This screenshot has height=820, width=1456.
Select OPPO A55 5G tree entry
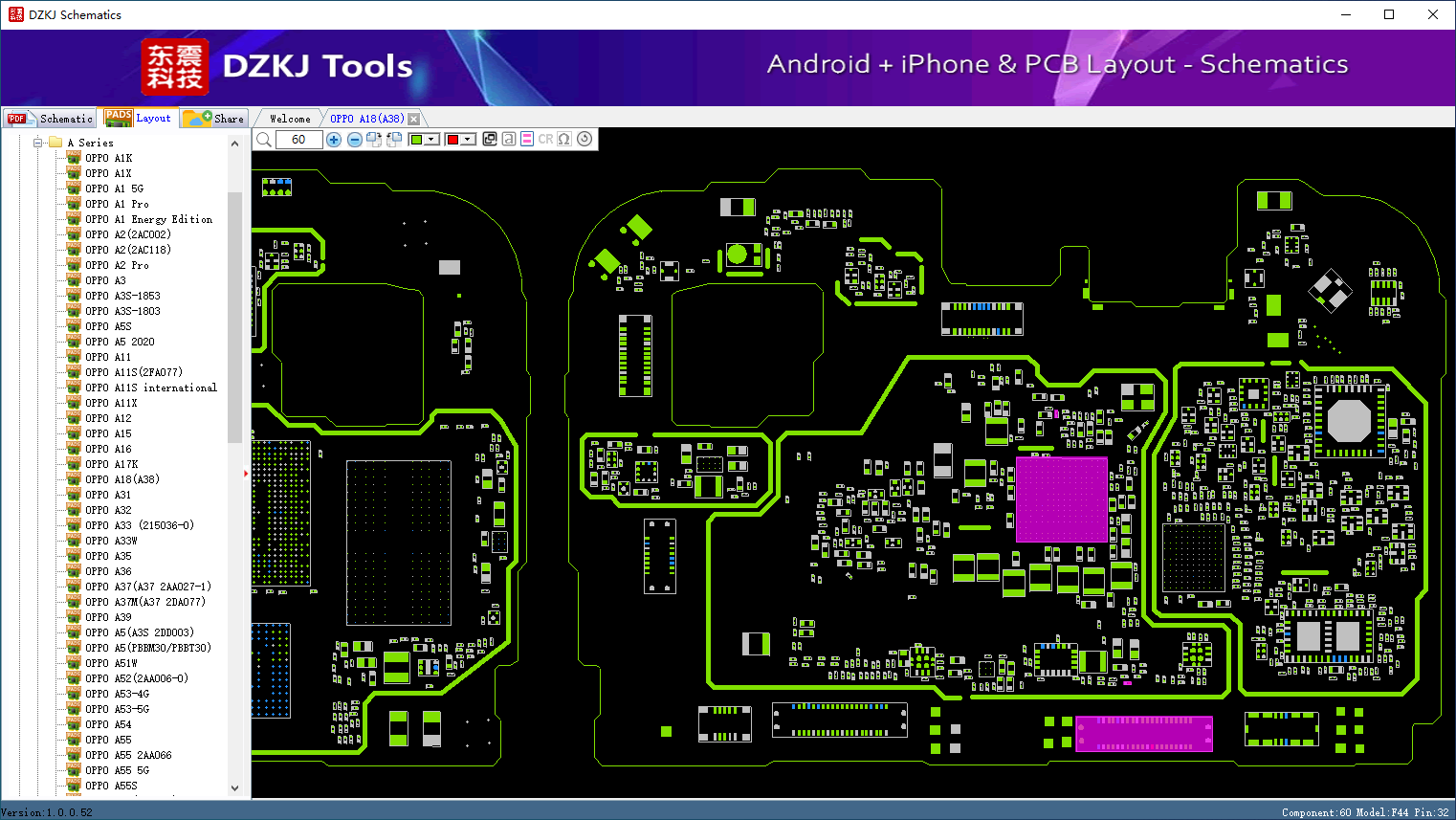point(117,770)
